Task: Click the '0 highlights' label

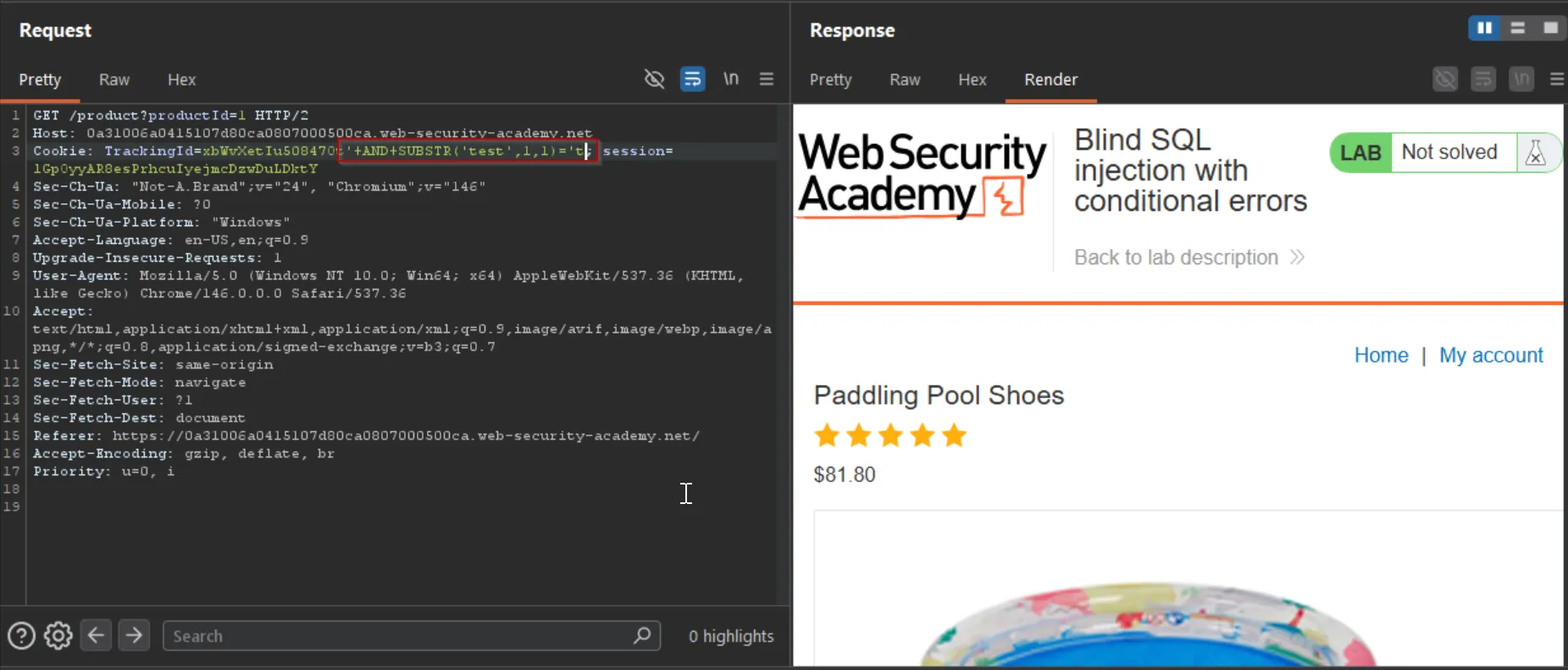Action: click(731, 636)
